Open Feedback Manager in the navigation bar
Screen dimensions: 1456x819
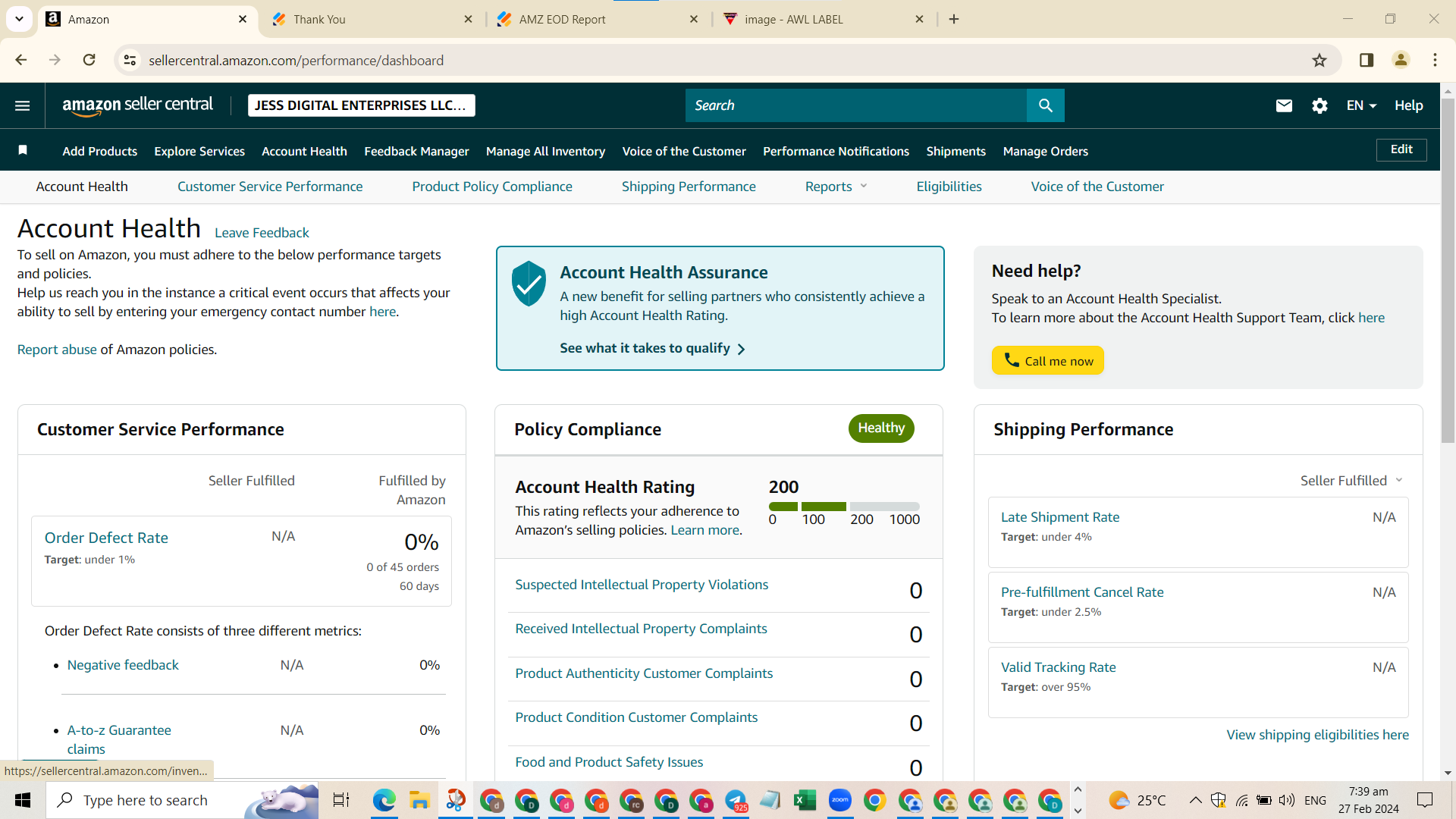pyautogui.click(x=416, y=151)
